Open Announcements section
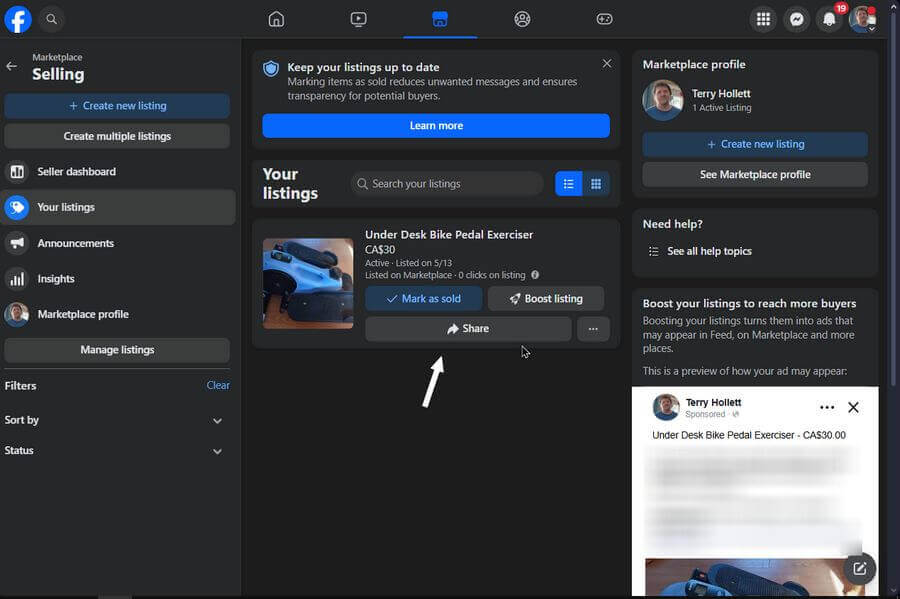900x599 pixels. [118, 243]
